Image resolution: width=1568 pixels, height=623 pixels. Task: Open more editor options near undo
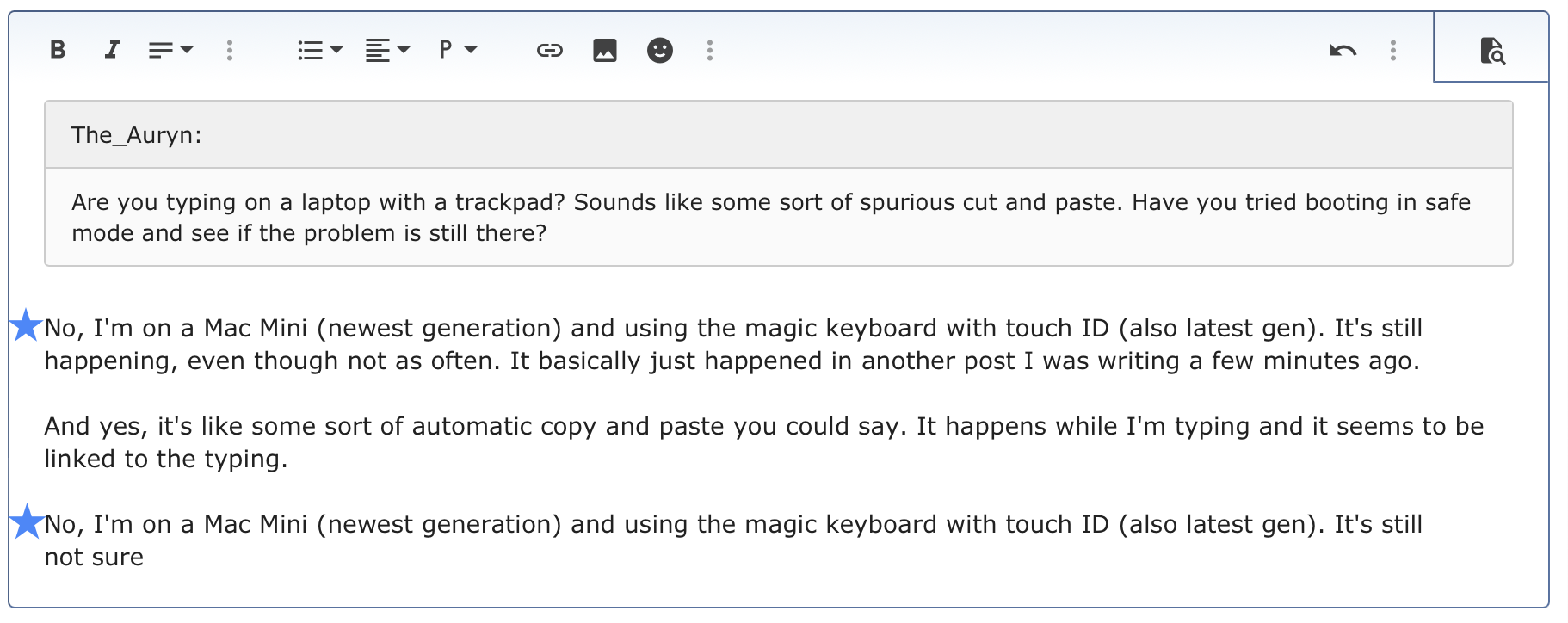[x=1393, y=50]
